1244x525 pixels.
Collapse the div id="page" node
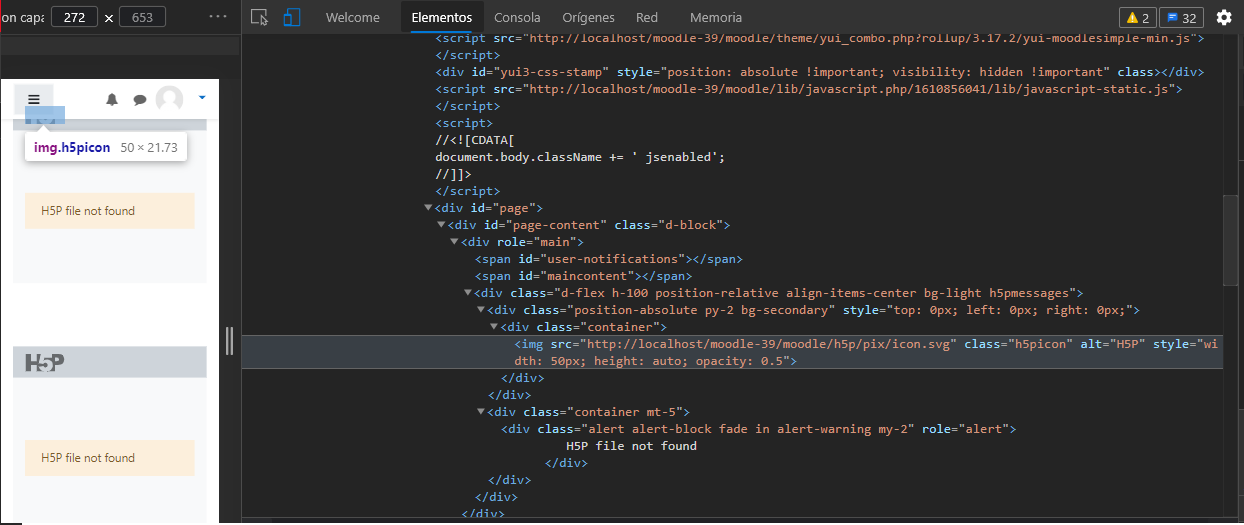click(x=429, y=208)
